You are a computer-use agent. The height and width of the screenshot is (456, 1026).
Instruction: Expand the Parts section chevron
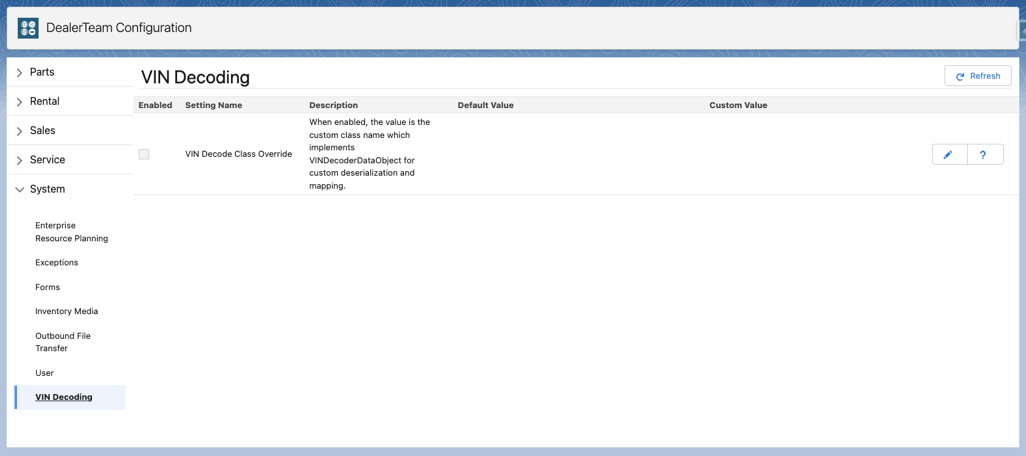[20, 72]
